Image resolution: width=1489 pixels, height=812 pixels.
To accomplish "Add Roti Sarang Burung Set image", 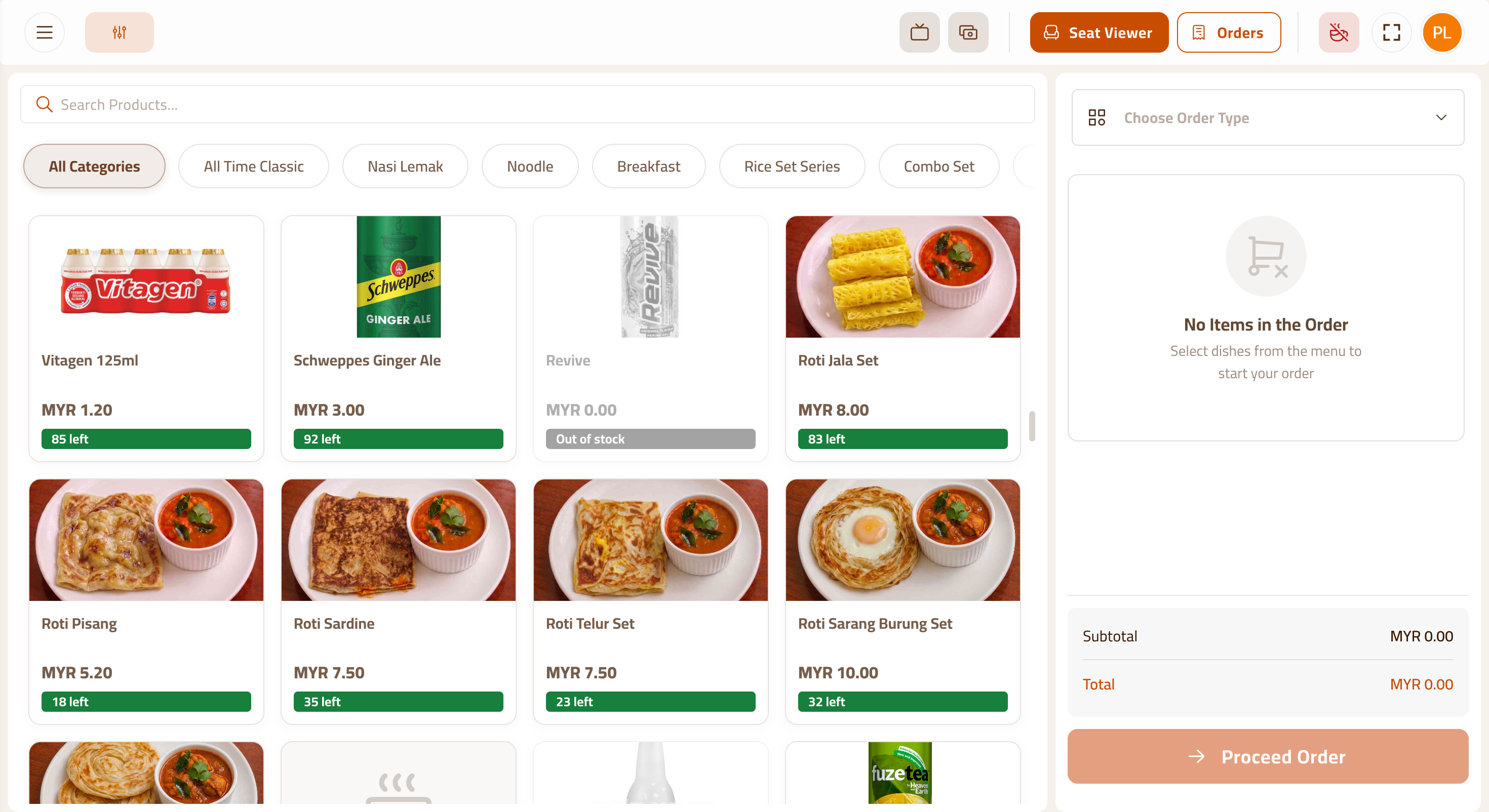I will click(x=903, y=540).
